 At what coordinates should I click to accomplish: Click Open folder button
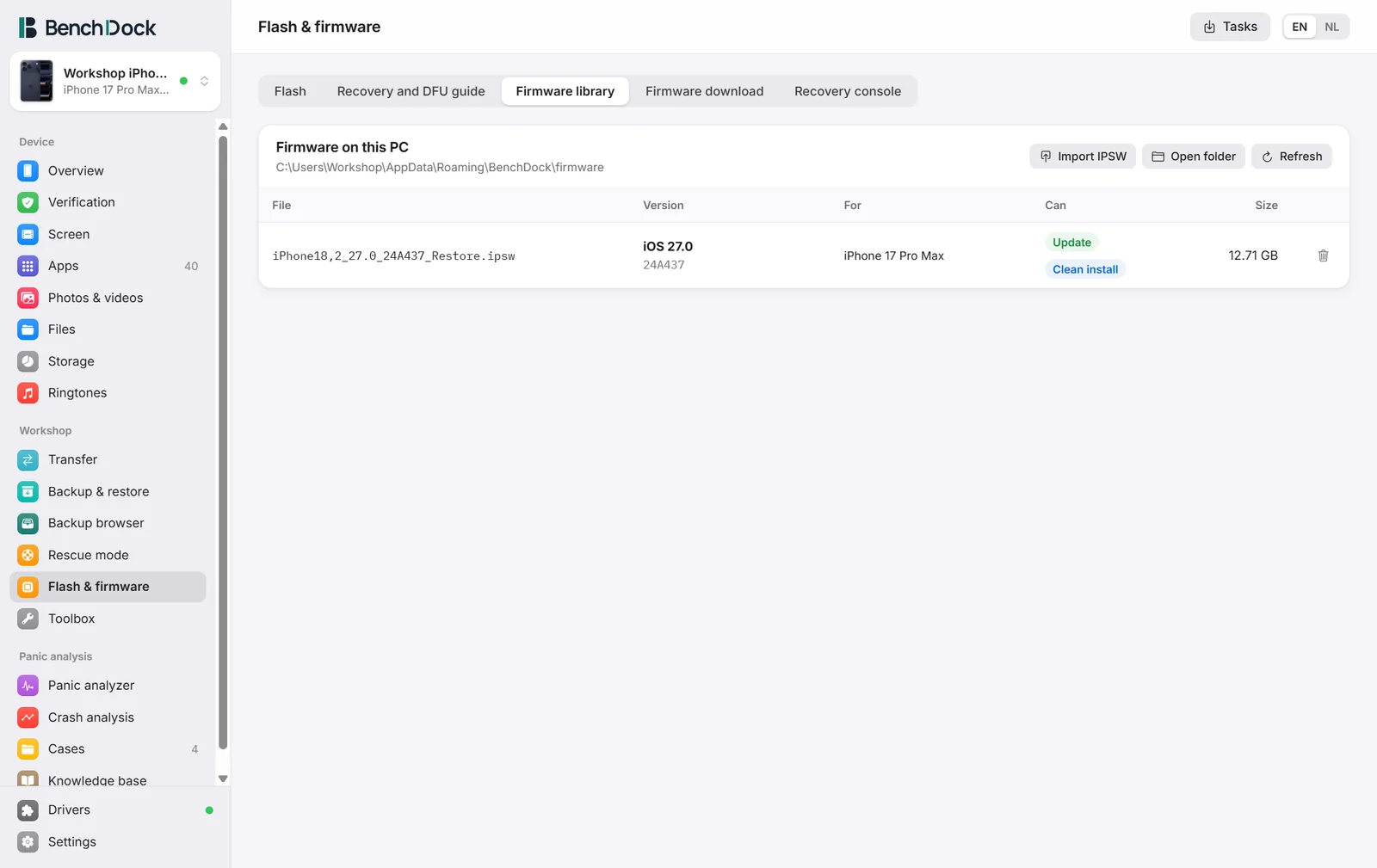tap(1194, 157)
